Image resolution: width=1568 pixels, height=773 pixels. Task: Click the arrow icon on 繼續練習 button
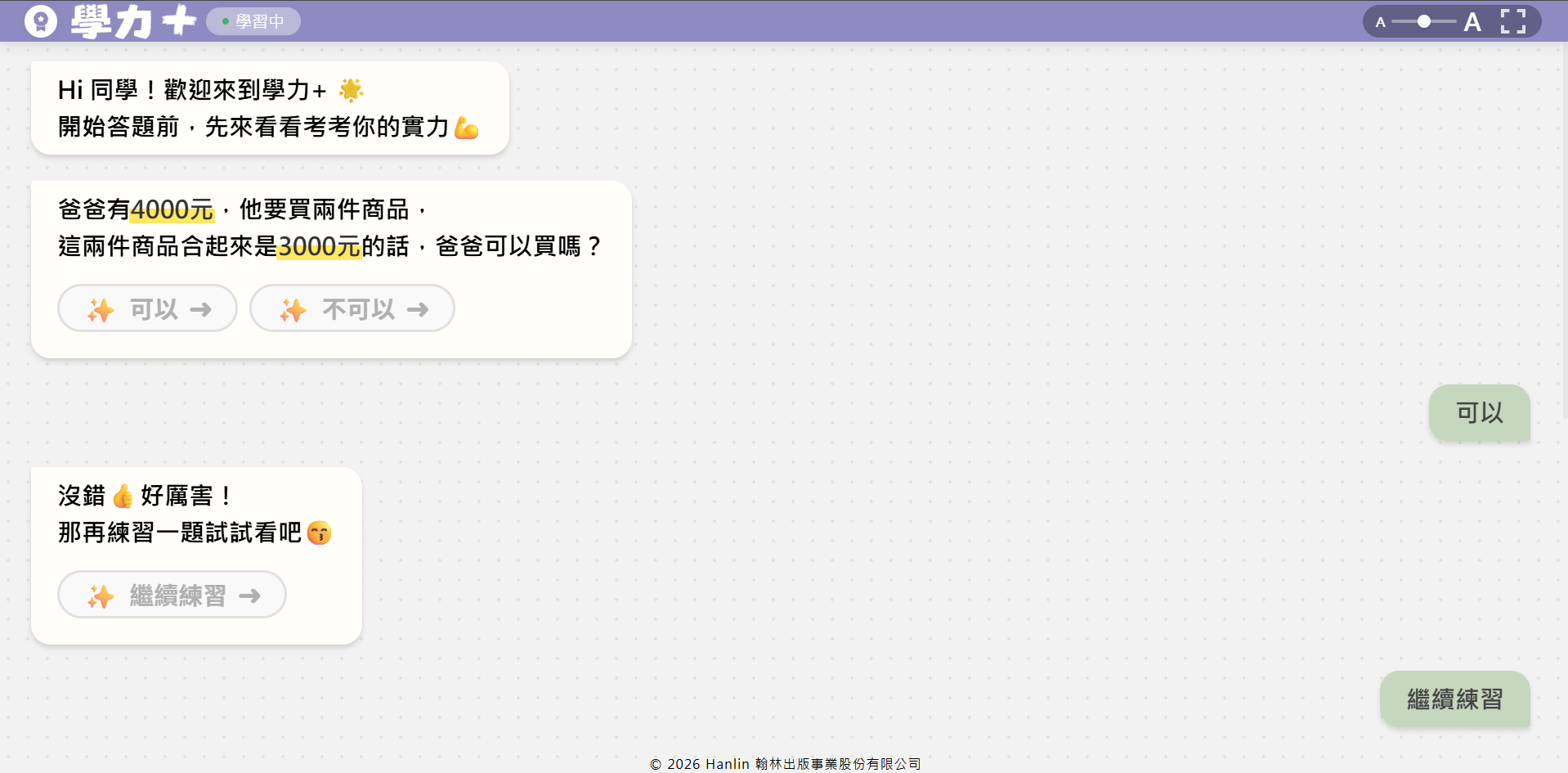(249, 595)
